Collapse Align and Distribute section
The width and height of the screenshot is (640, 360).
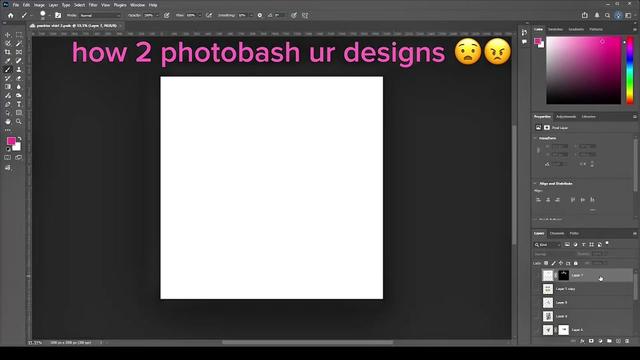pos(535,184)
